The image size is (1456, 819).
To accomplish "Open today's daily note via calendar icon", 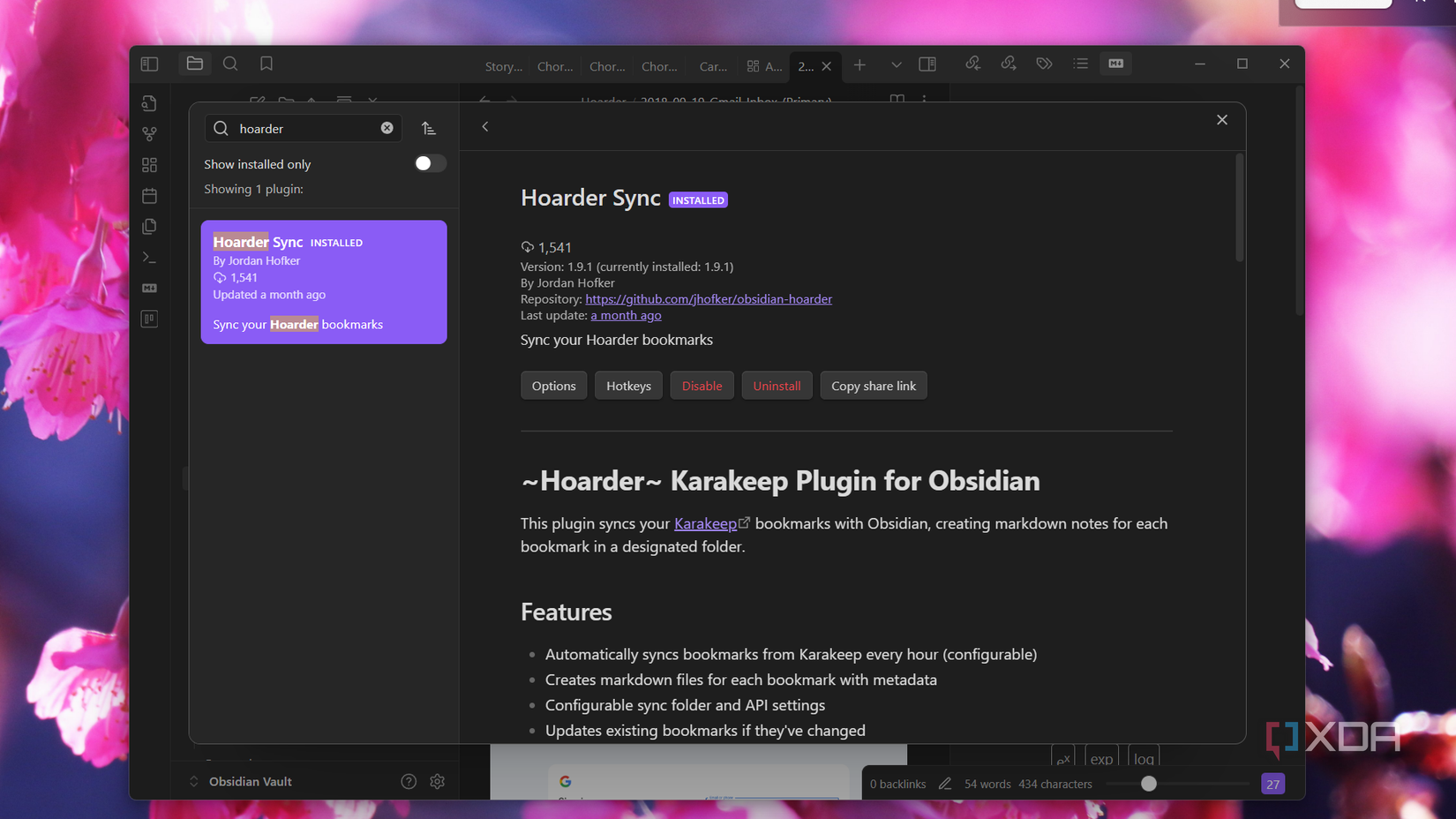I will (x=149, y=195).
